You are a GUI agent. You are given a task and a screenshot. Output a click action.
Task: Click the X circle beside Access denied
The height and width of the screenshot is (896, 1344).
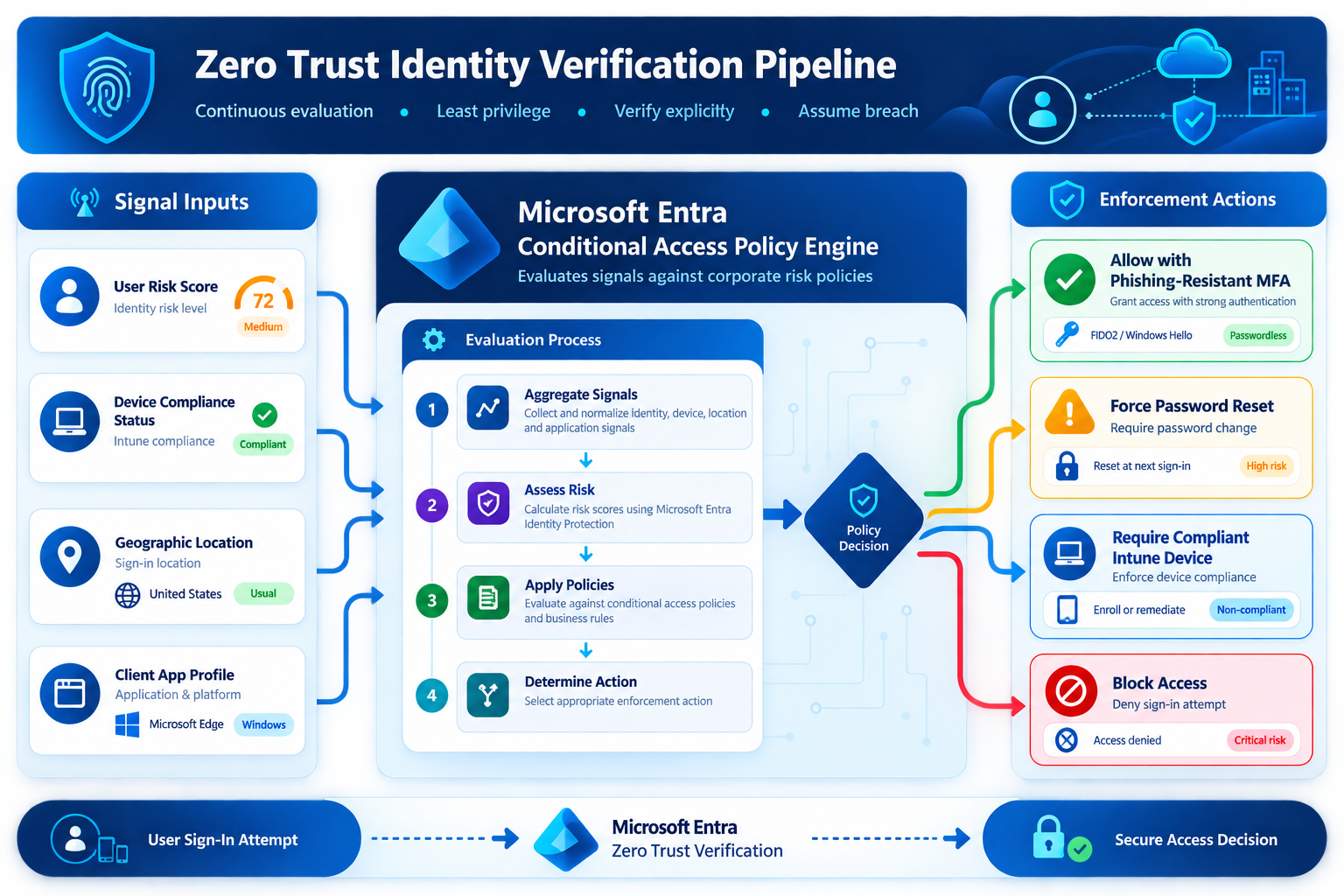(x=1067, y=740)
